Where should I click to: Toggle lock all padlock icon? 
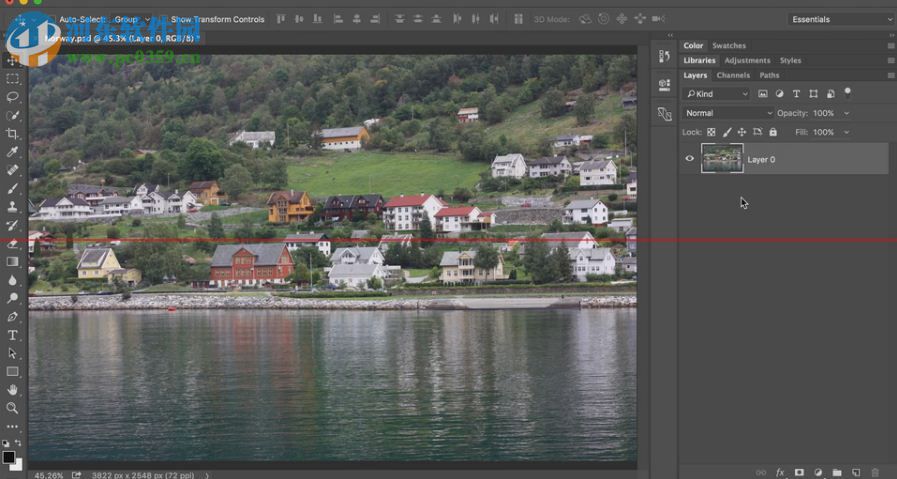(773, 132)
